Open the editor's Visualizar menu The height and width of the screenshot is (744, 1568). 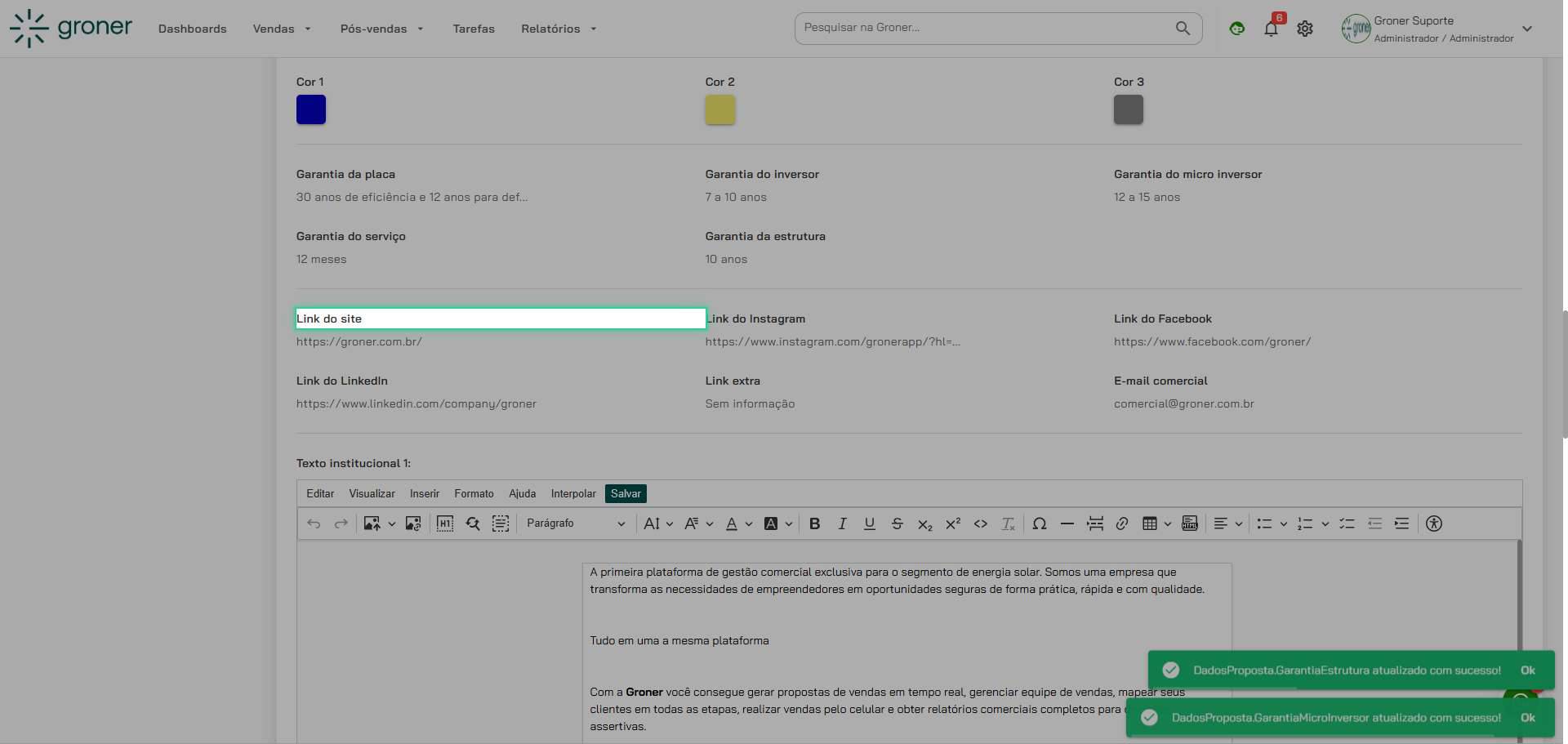(372, 493)
